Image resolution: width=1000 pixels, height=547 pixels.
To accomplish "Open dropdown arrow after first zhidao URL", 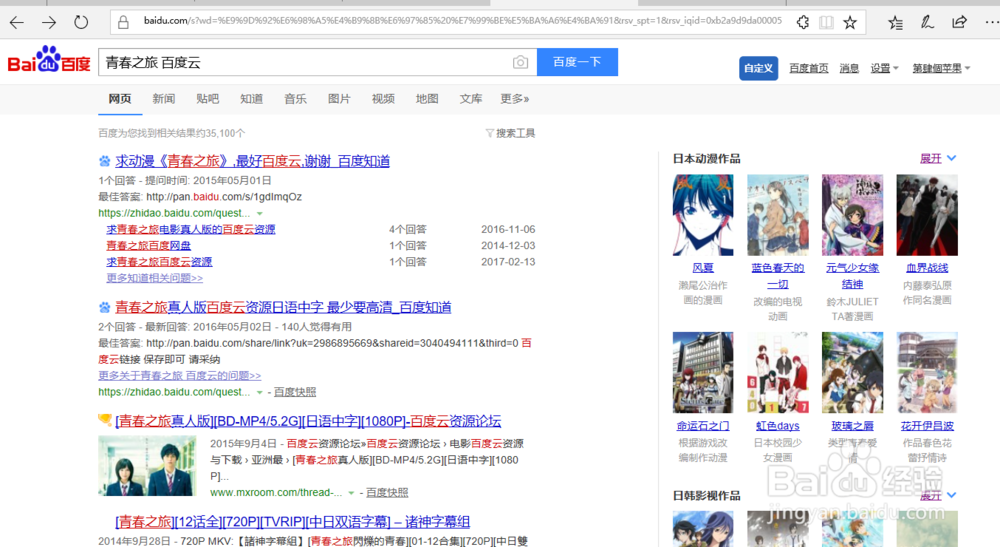I will 260,214.
